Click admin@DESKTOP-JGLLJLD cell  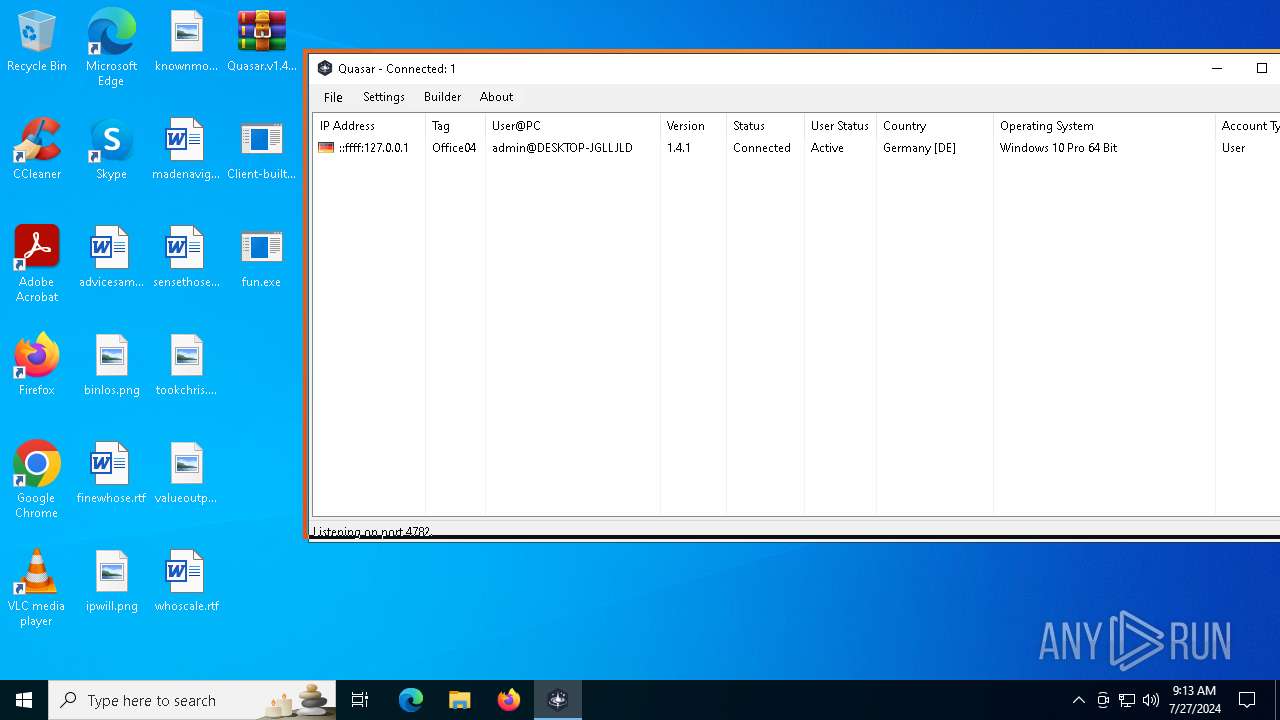562,148
